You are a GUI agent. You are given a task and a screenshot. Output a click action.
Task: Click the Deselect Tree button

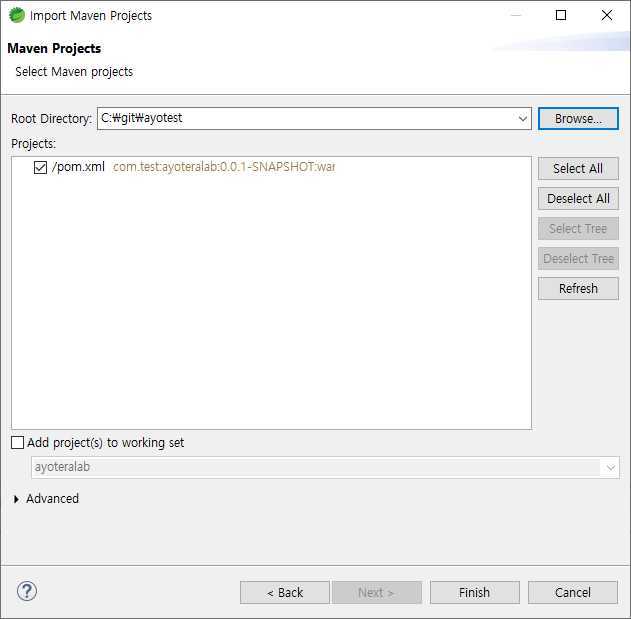[x=578, y=258]
